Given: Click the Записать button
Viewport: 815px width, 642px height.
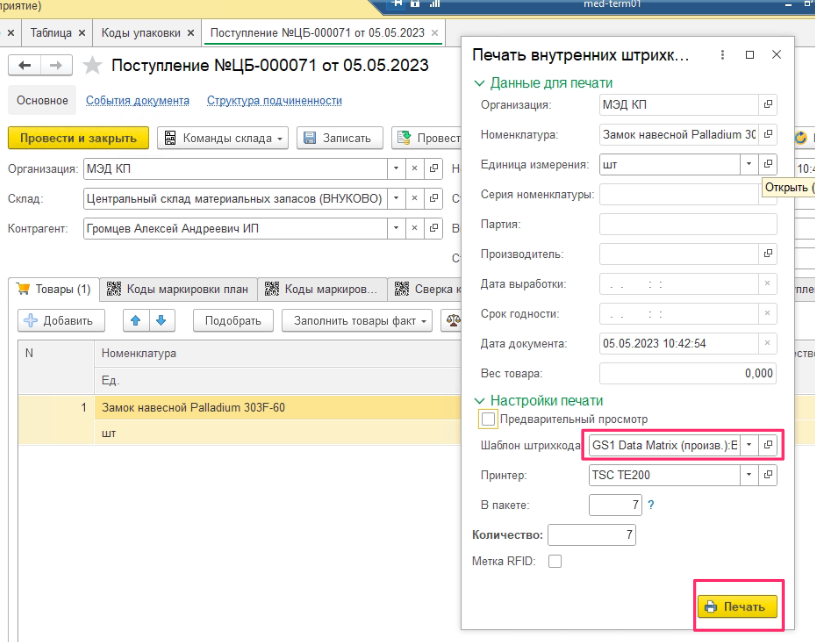Looking at the screenshot, I should tap(340, 138).
